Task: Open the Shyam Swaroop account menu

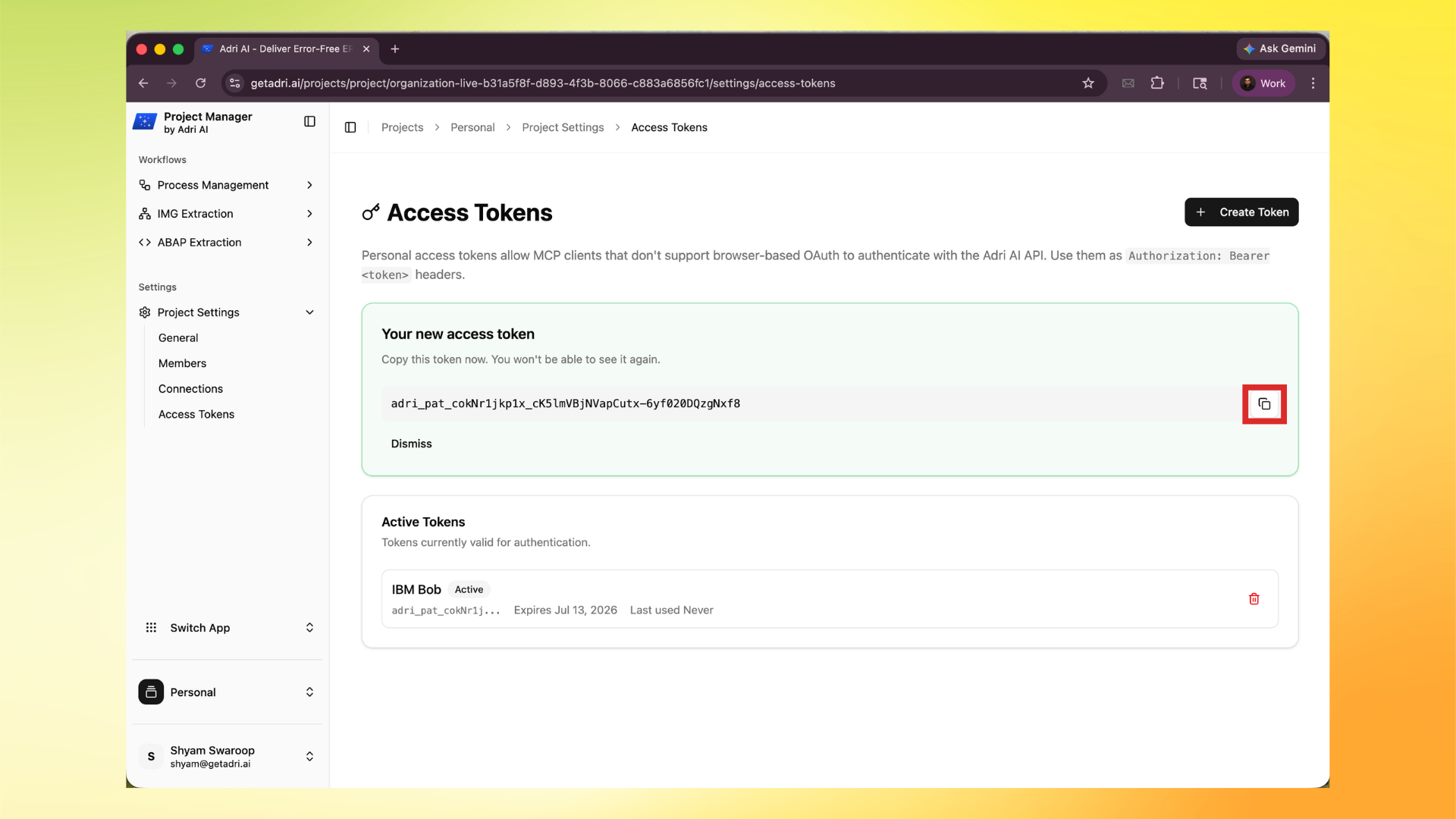Action: 309,756
